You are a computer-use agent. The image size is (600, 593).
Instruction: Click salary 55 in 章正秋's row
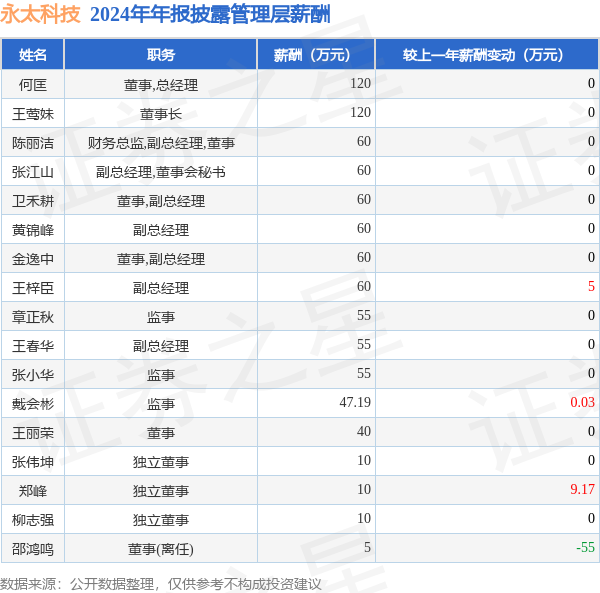pos(364,315)
